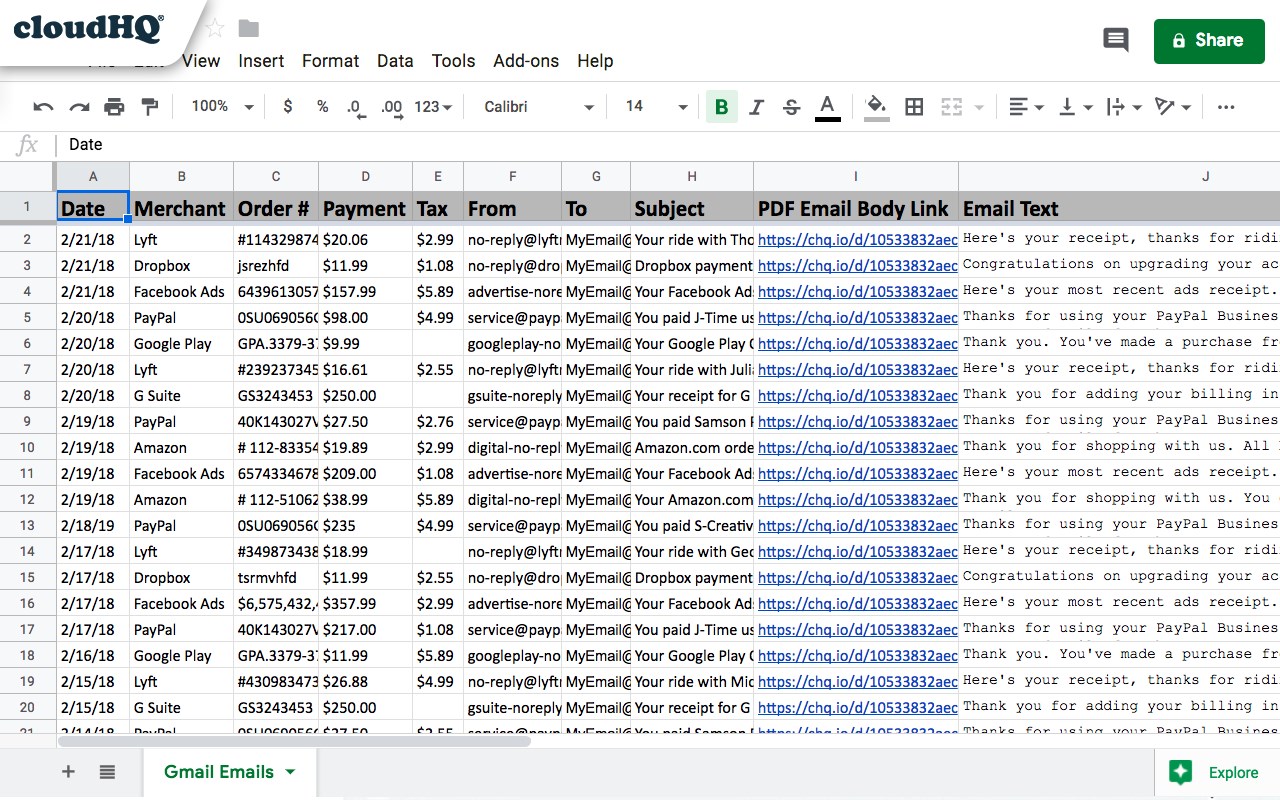The height and width of the screenshot is (800, 1280).
Task: Format as percent with % icon
Action: click(322, 106)
